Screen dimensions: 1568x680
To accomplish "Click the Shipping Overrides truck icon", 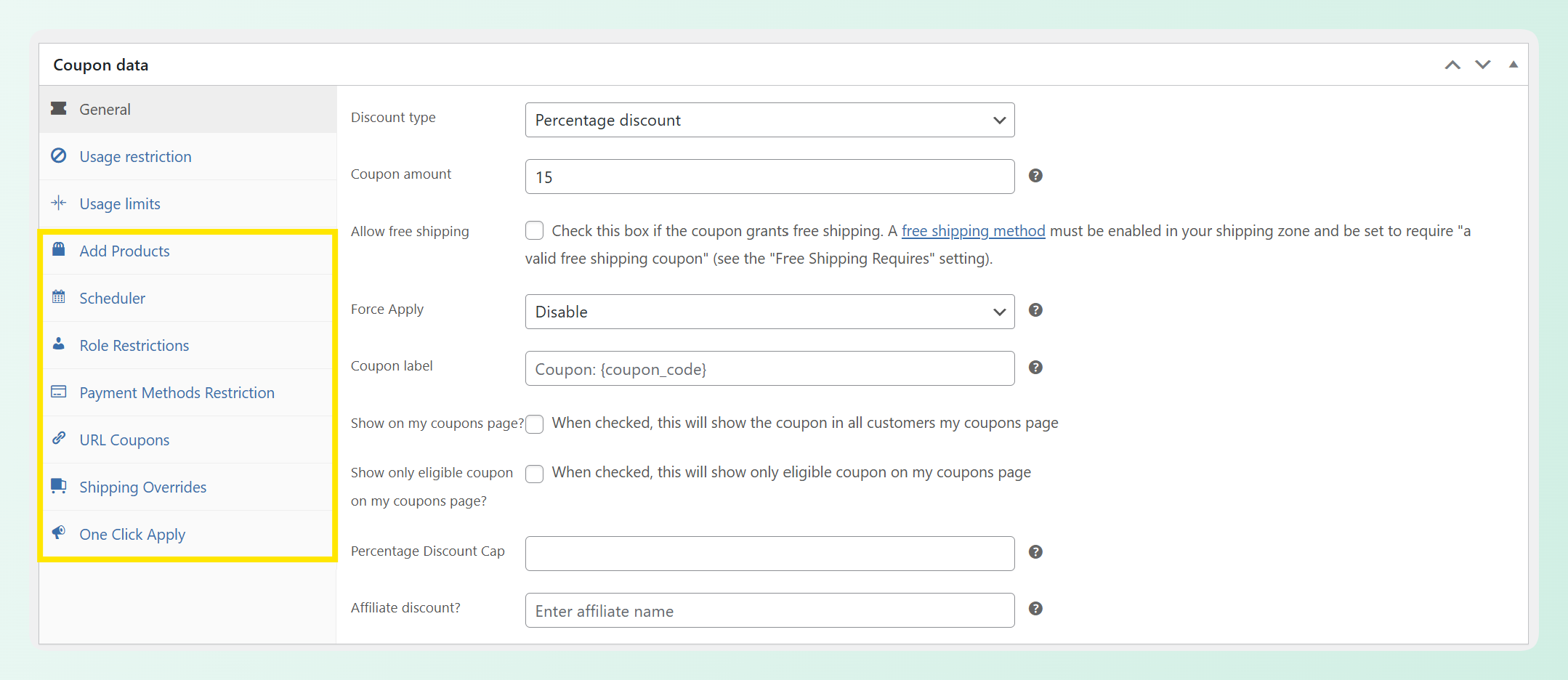I will [59, 486].
